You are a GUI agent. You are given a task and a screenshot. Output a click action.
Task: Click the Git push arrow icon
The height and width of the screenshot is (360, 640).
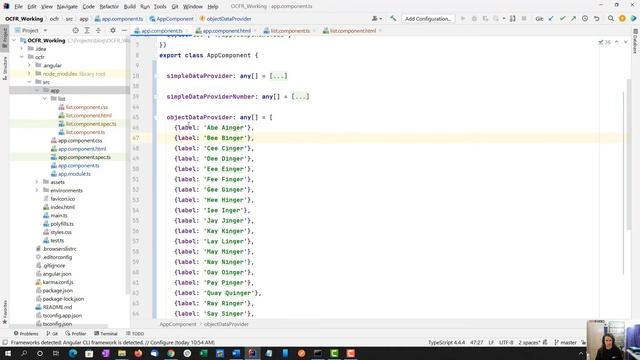click(x=573, y=18)
